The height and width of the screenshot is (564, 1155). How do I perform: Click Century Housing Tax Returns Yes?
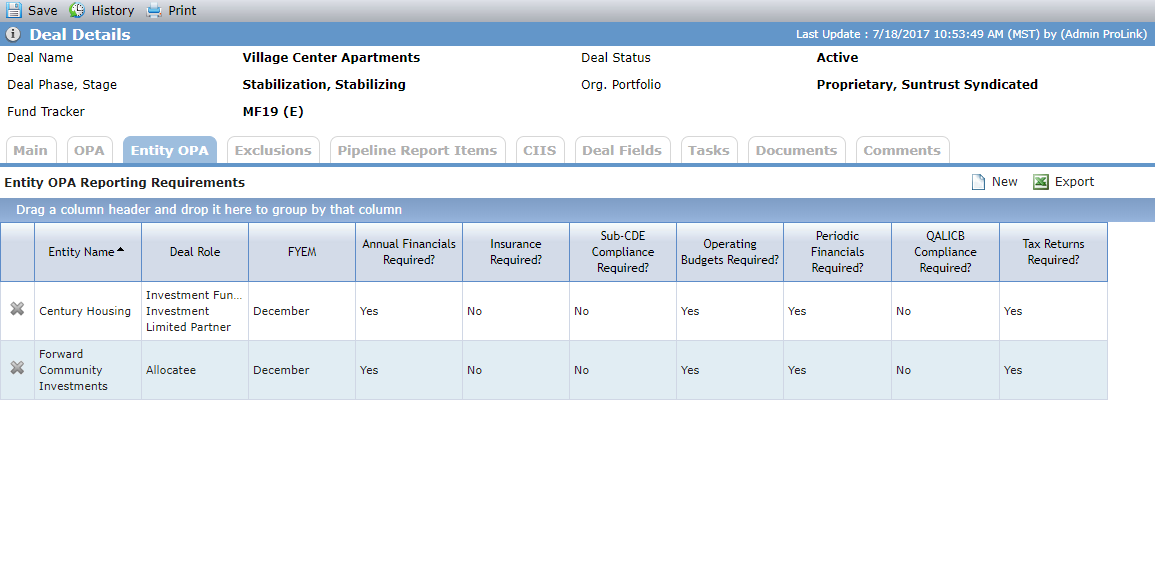point(1053,311)
